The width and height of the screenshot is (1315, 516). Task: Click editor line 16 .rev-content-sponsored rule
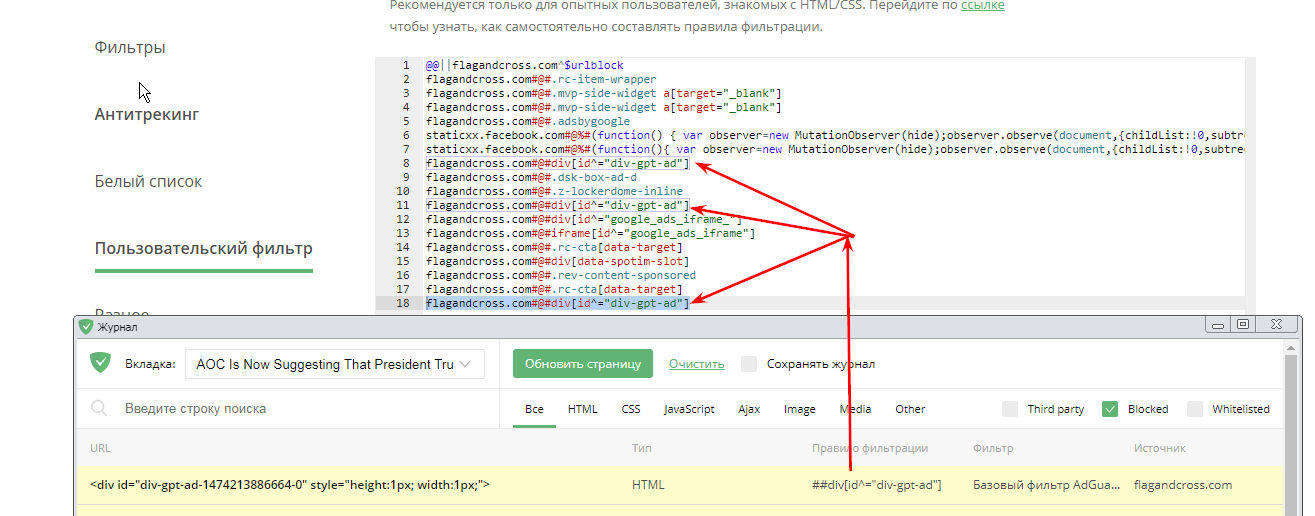(x=560, y=275)
